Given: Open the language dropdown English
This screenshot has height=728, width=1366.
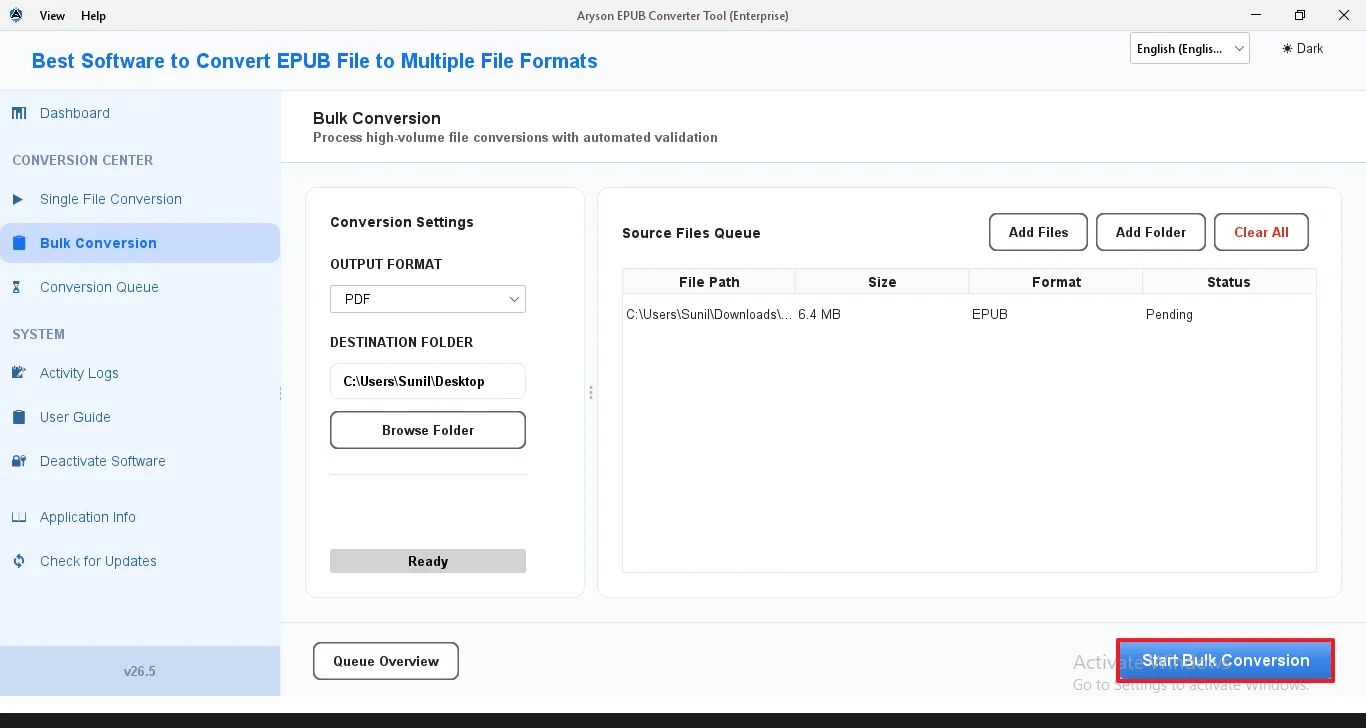Looking at the screenshot, I should (x=1190, y=48).
